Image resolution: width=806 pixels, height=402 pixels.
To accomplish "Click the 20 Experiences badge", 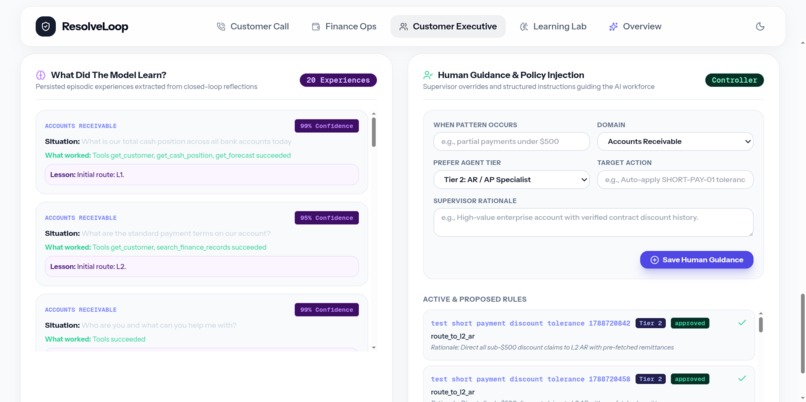I will [338, 80].
